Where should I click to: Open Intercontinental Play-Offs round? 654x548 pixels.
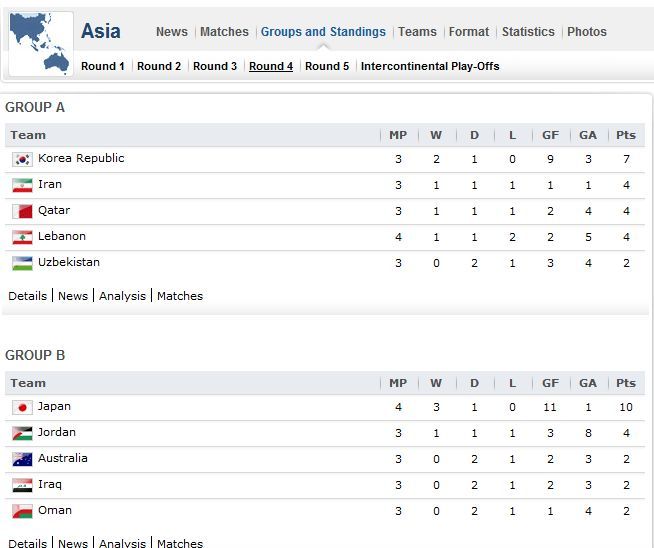click(x=430, y=66)
